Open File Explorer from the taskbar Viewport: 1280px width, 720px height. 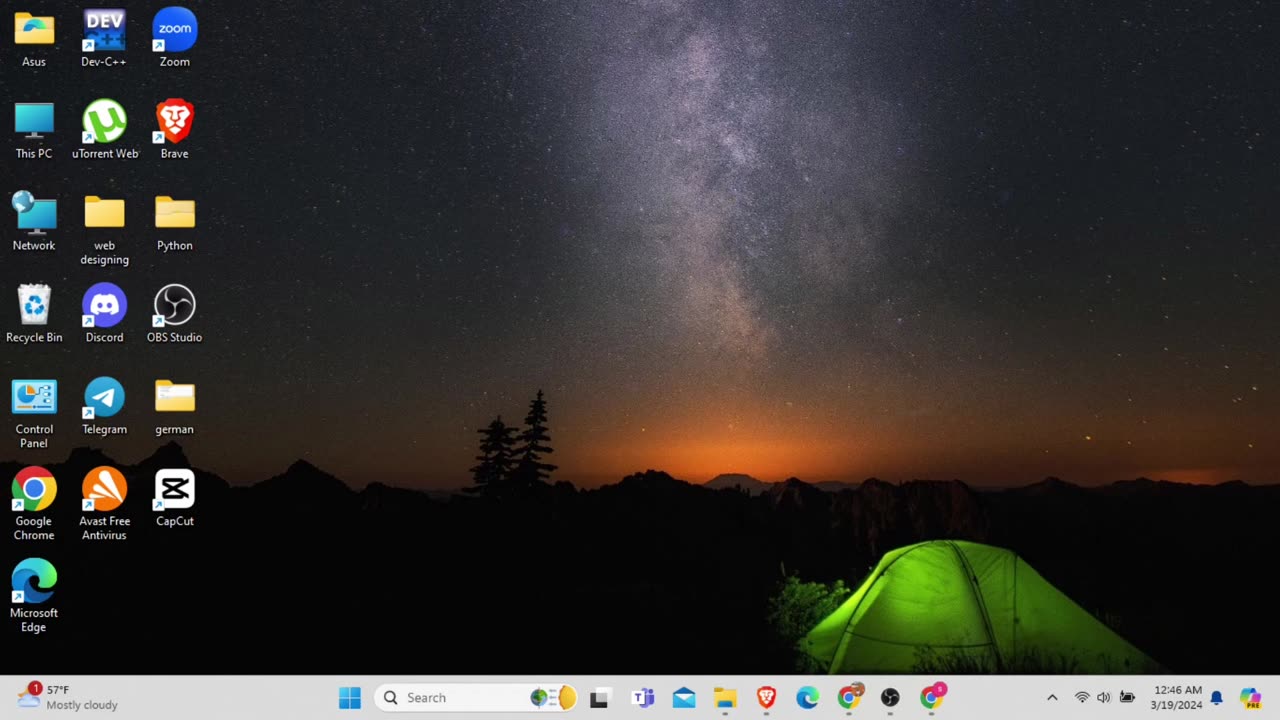tap(725, 698)
